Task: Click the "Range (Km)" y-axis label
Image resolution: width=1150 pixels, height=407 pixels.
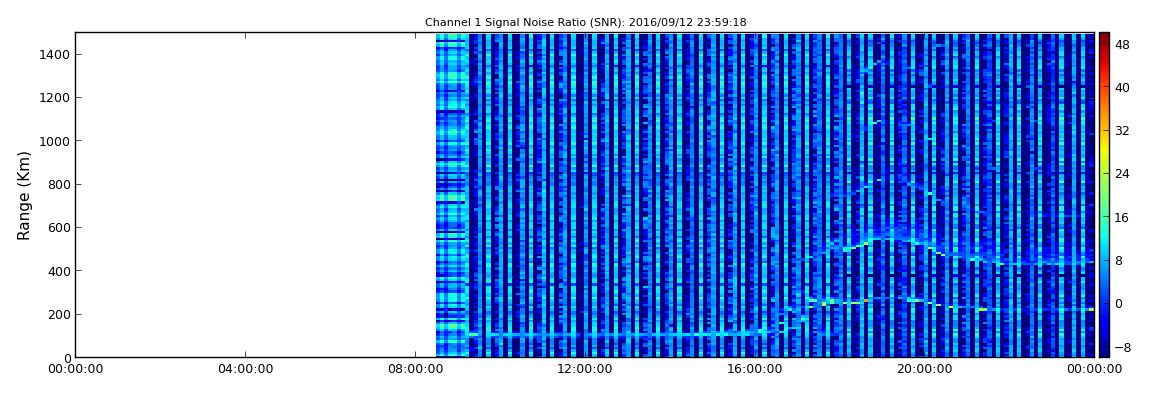Action: tap(24, 196)
